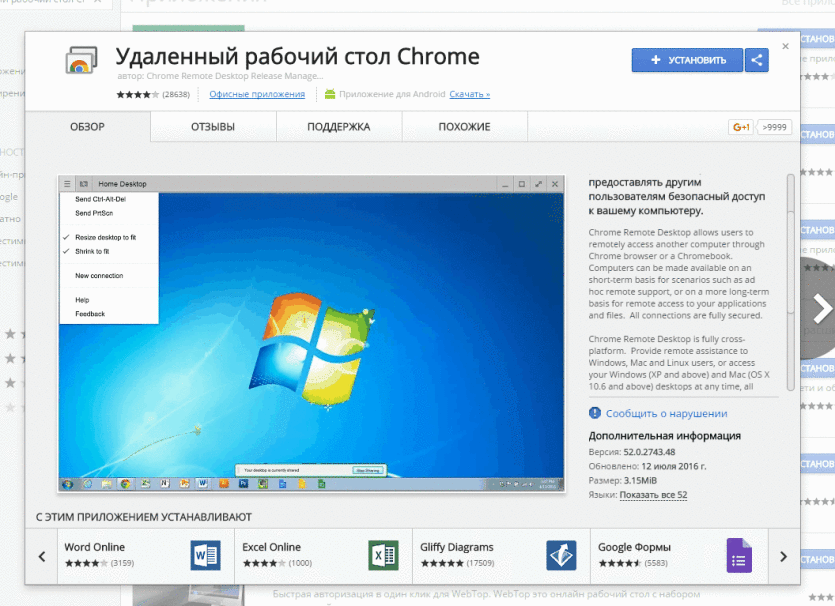Click the Chrome Remote Desktop app icon
Viewport: 835px width, 606px height.
(81, 60)
